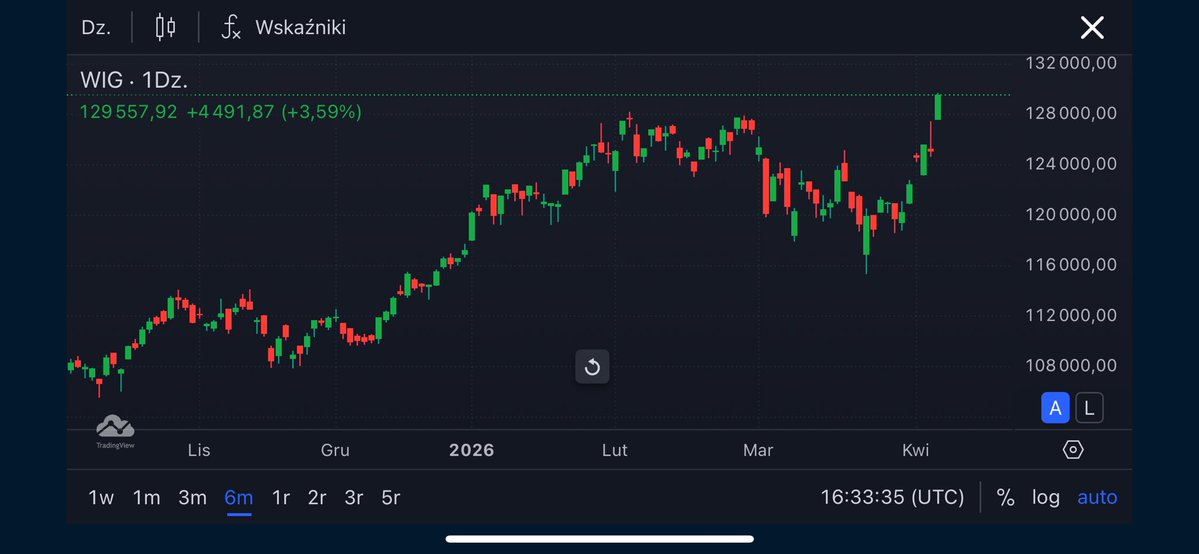This screenshot has height=554, width=1199.
Task: Click the Lis month label on time axis
Action: tap(199, 450)
